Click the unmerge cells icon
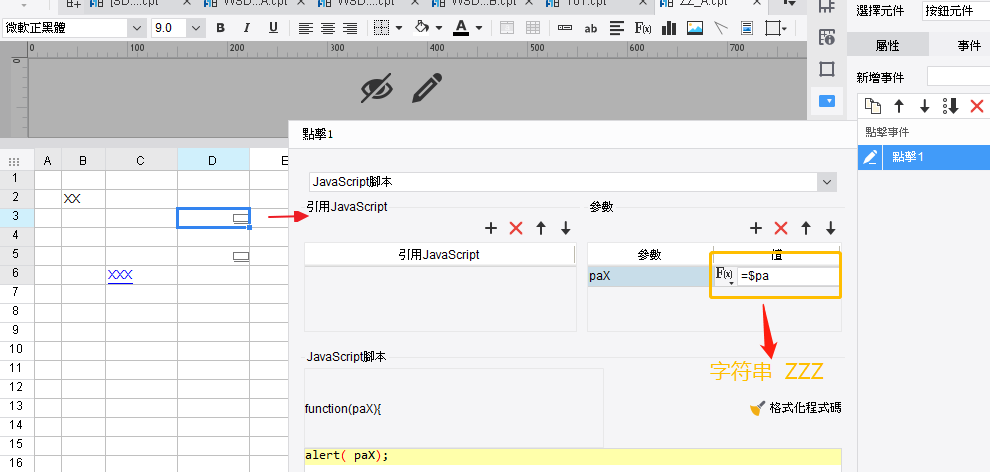990x472 pixels. point(533,28)
